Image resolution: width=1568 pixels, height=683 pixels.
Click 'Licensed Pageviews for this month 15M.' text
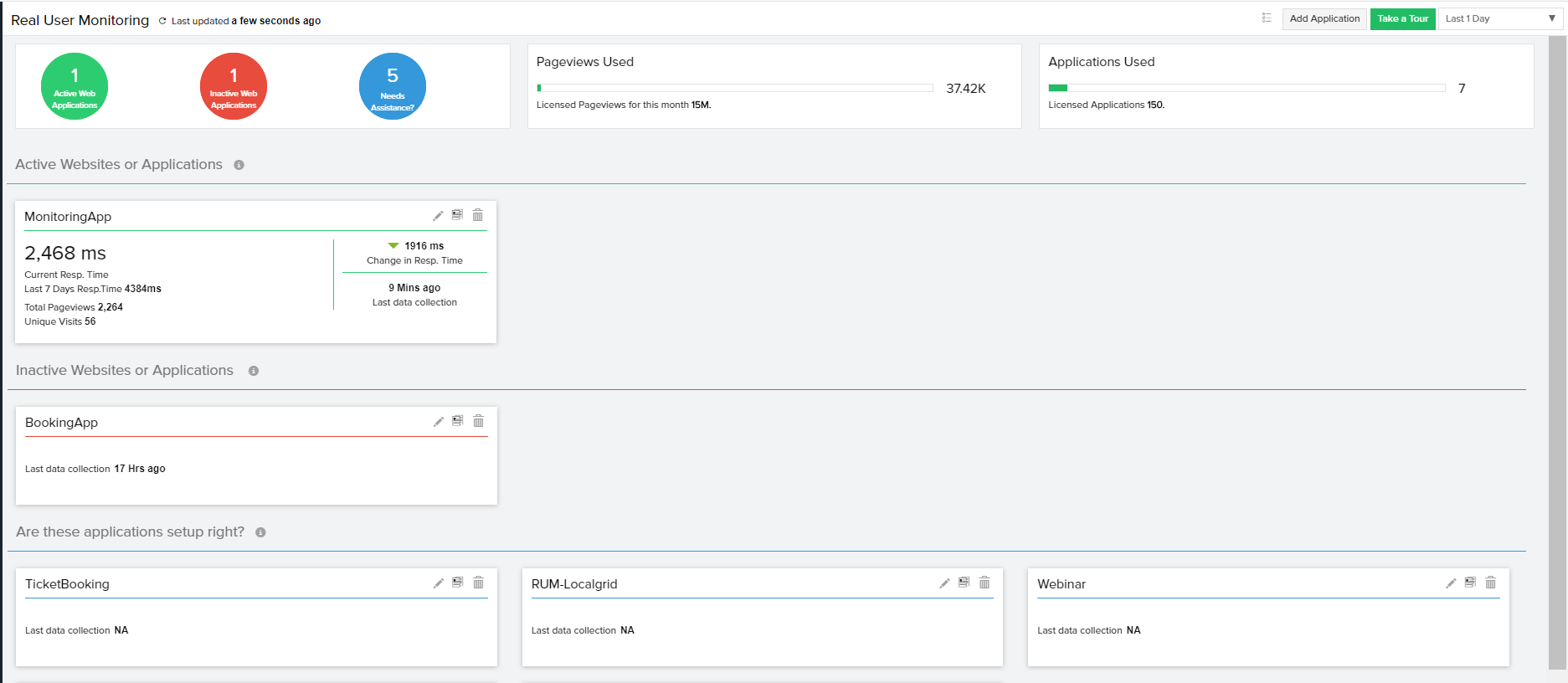click(624, 105)
